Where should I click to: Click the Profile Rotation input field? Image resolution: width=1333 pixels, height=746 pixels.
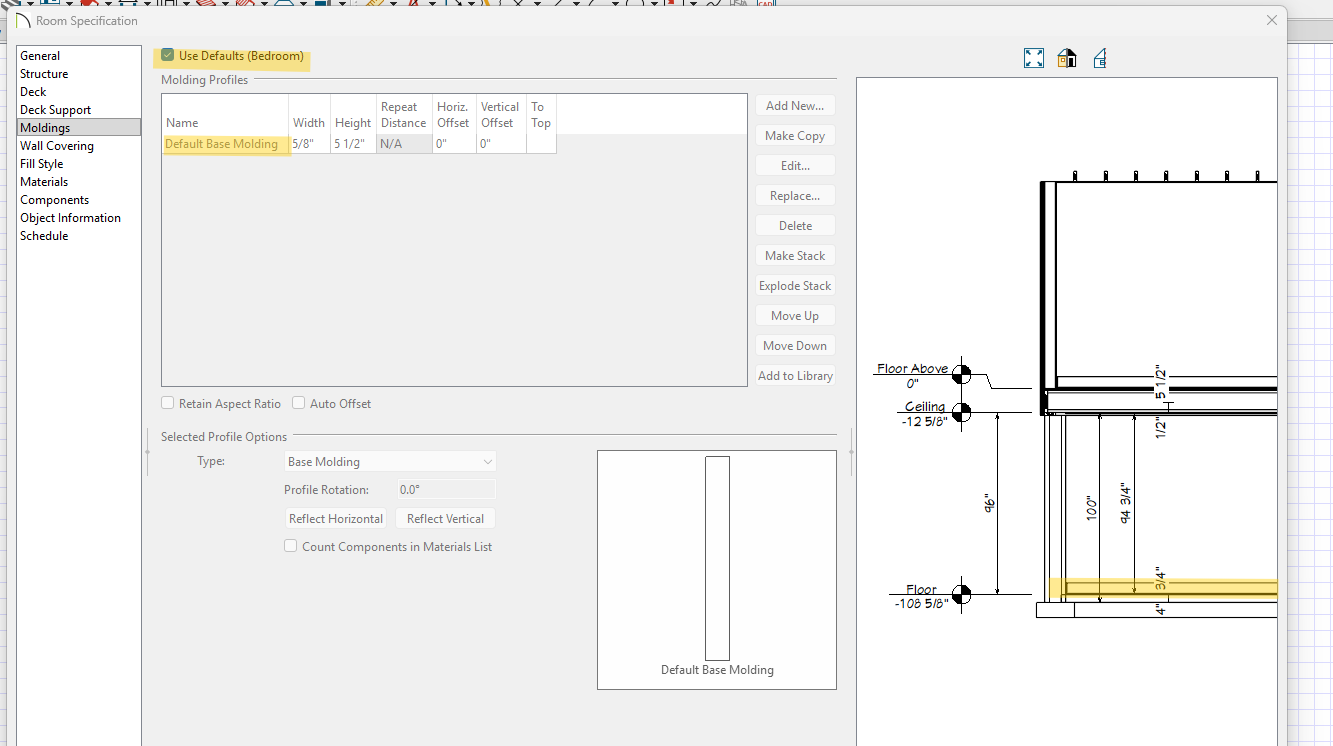tap(445, 490)
